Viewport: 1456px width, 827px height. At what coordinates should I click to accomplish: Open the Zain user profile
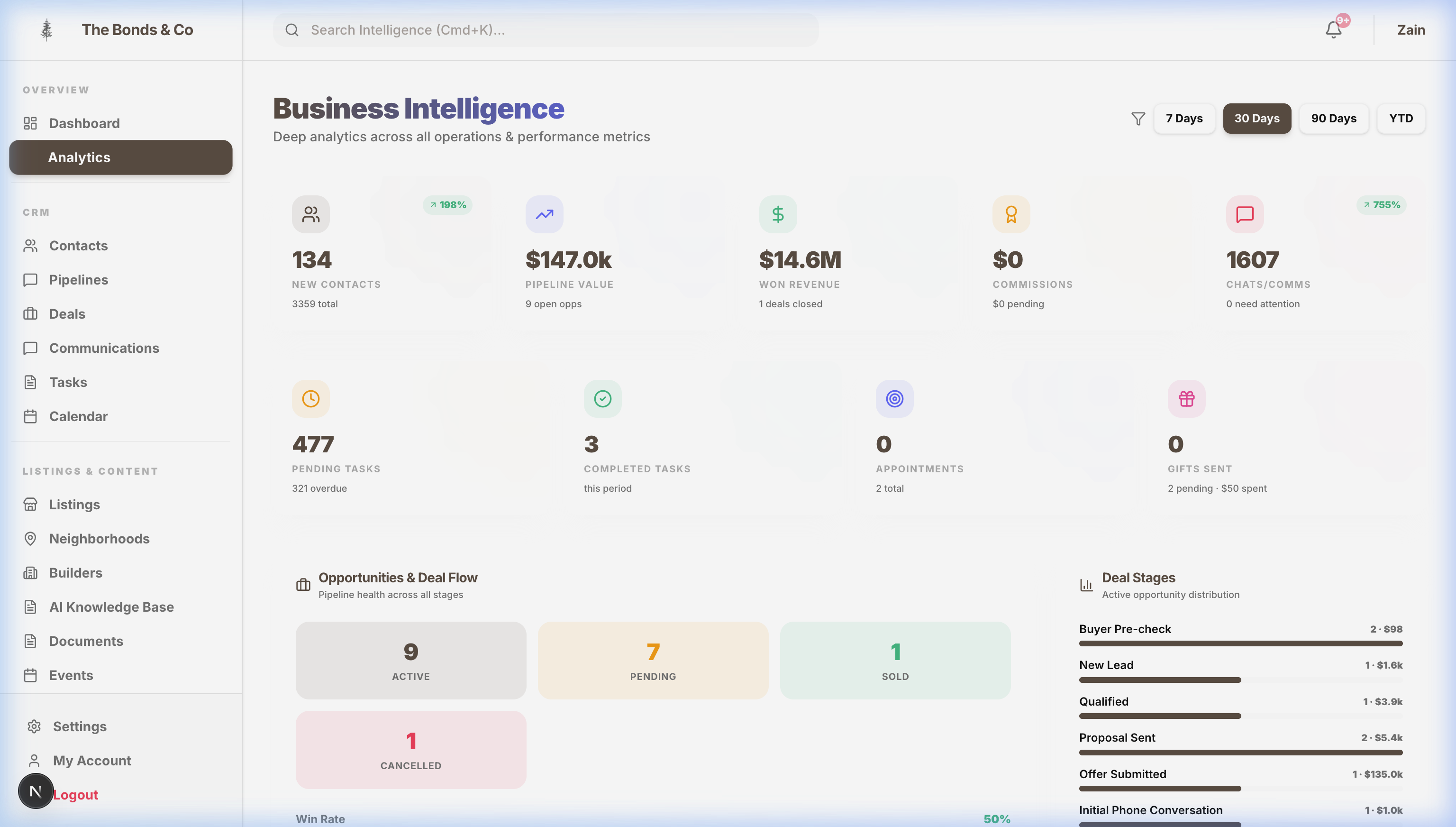point(1411,30)
